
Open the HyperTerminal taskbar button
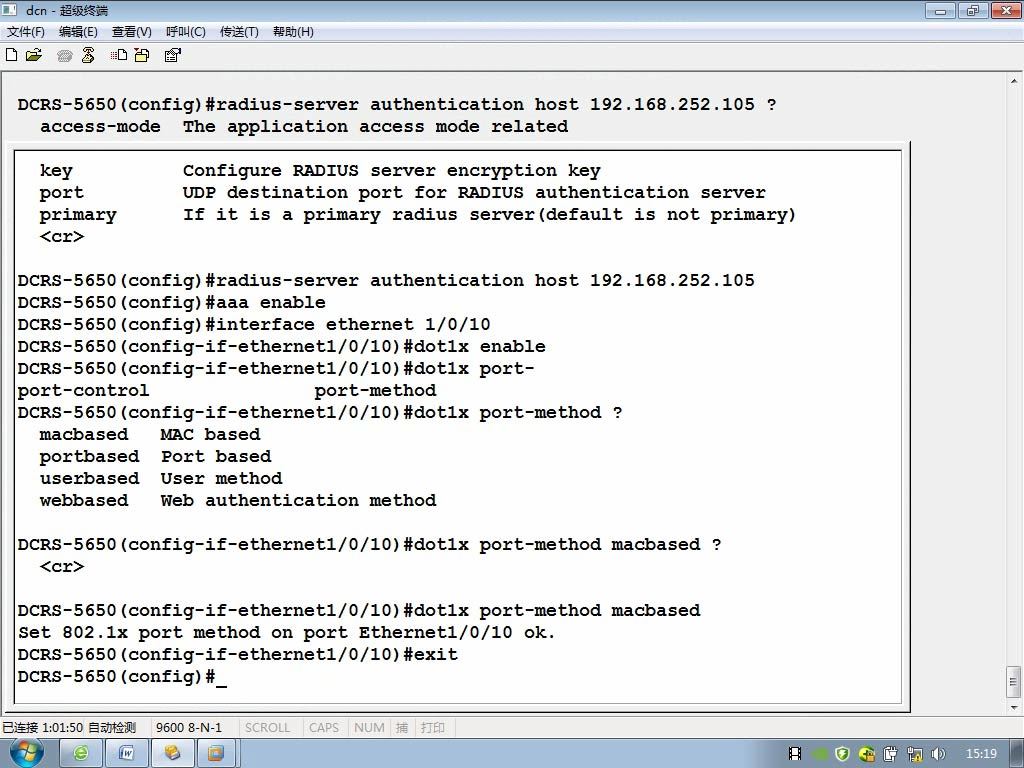click(x=172, y=754)
